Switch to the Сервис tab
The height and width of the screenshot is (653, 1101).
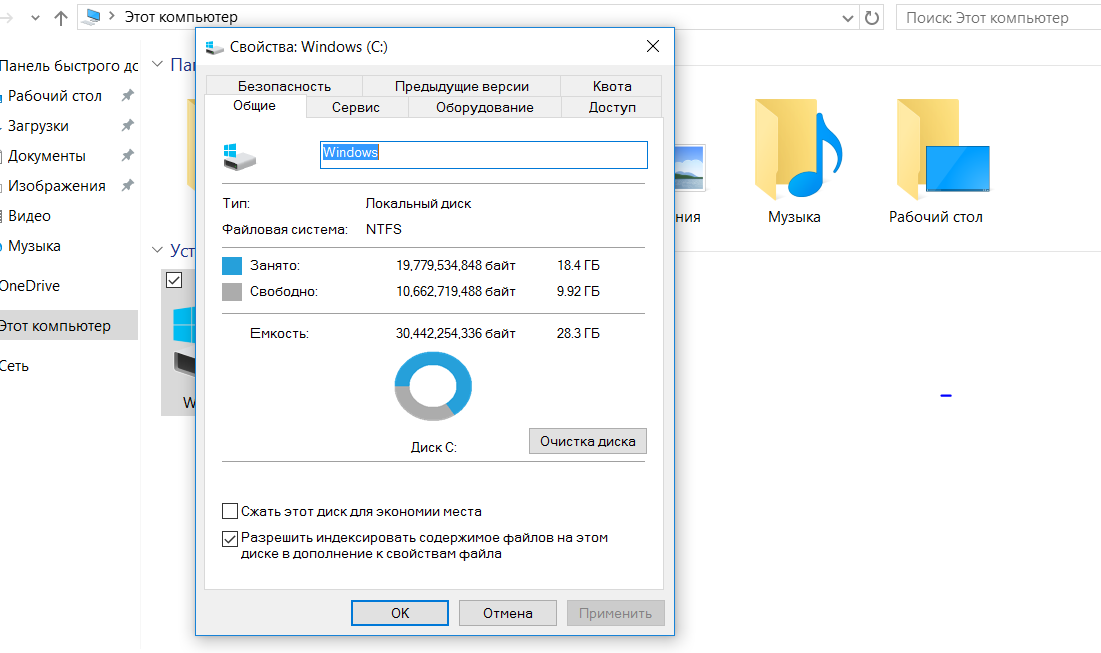coord(356,107)
